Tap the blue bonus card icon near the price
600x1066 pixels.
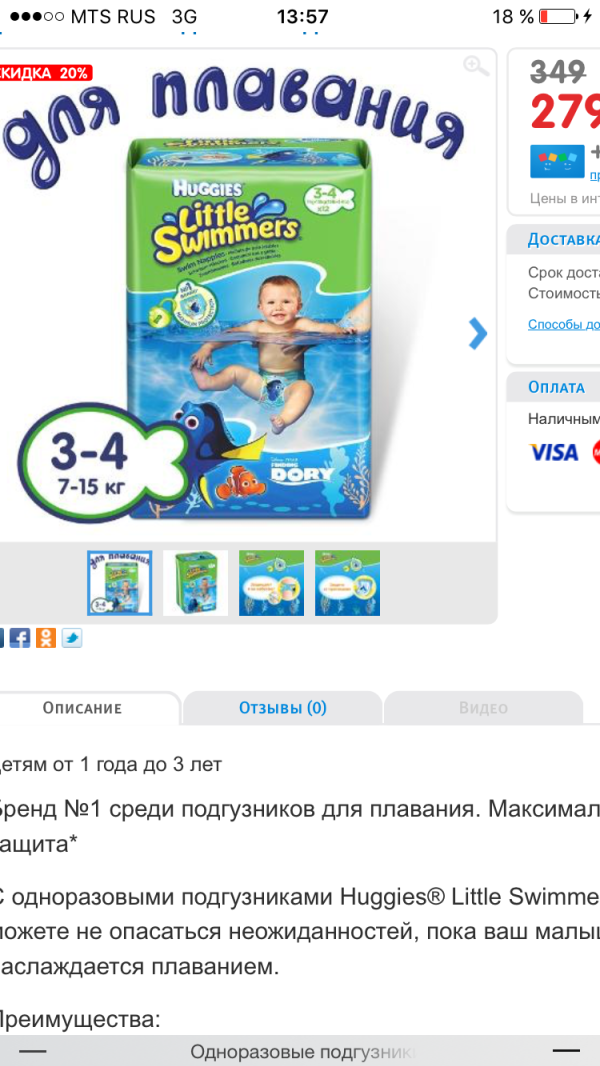point(557,162)
